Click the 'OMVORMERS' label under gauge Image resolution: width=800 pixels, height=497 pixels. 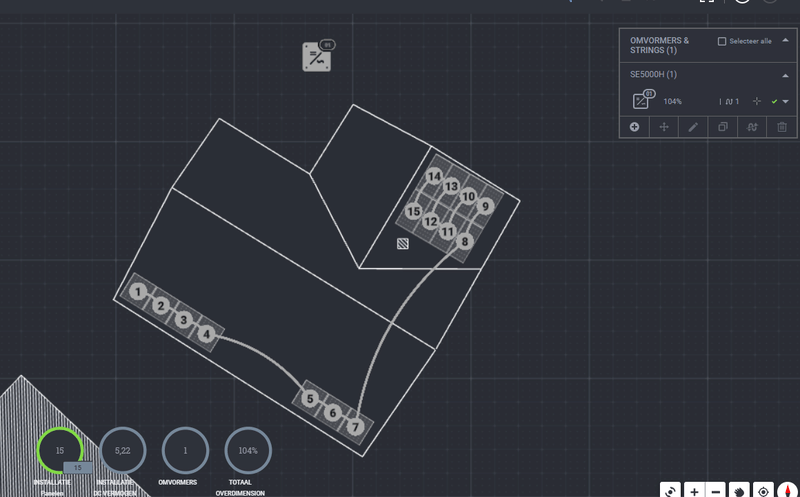(178, 482)
